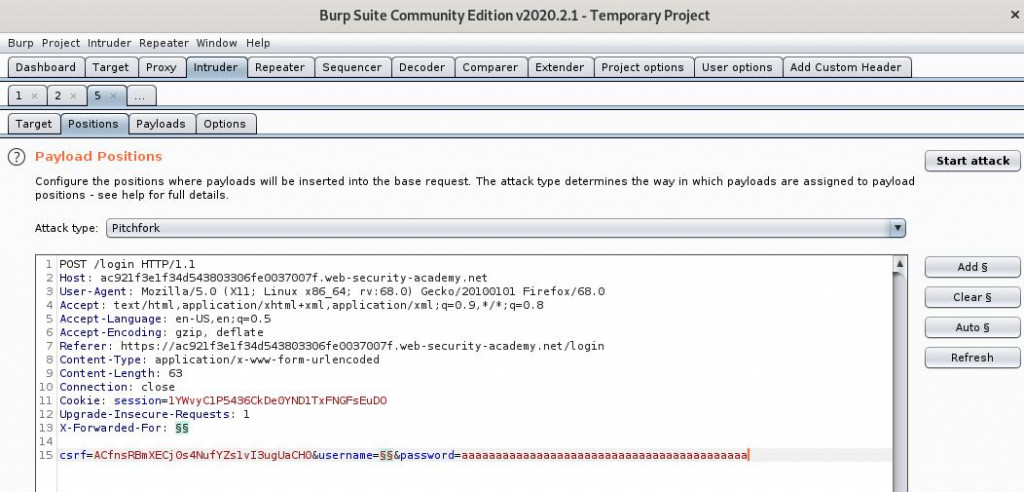Close Intruder attack tab 1
Image resolution: width=1024 pixels, height=492 pixels.
34,96
